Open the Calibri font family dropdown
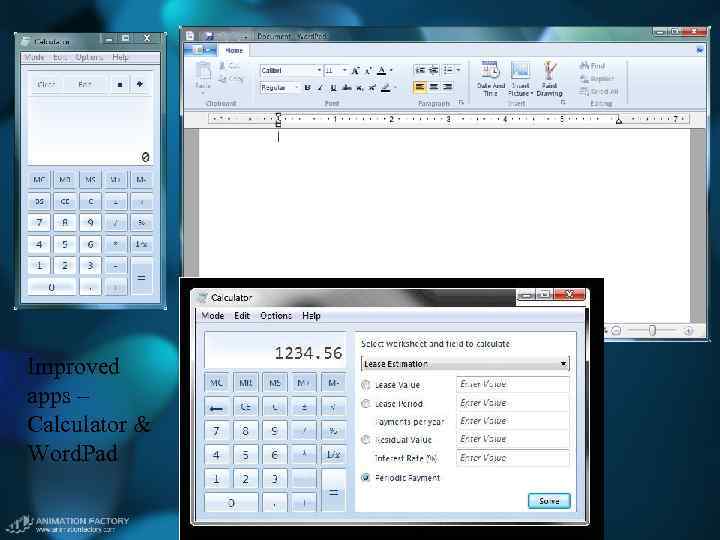This screenshot has width=720, height=540. coord(319,70)
